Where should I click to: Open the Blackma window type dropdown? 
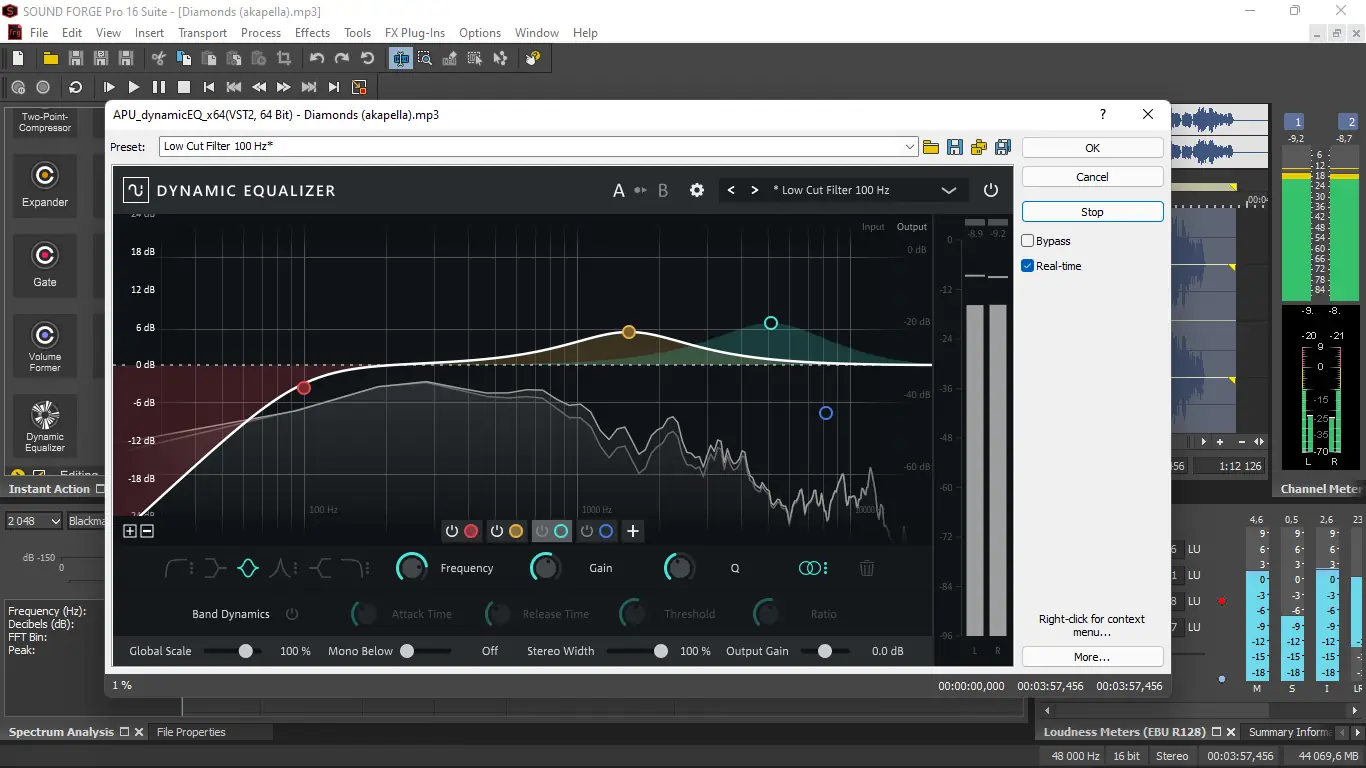pos(85,521)
